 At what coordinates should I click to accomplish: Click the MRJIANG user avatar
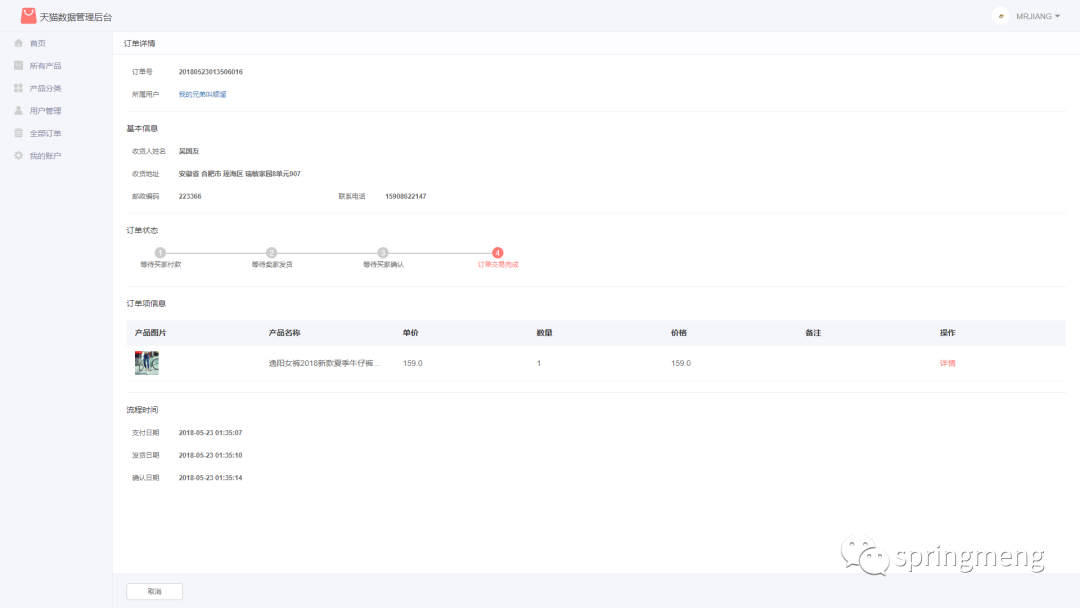click(x=1001, y=16)
